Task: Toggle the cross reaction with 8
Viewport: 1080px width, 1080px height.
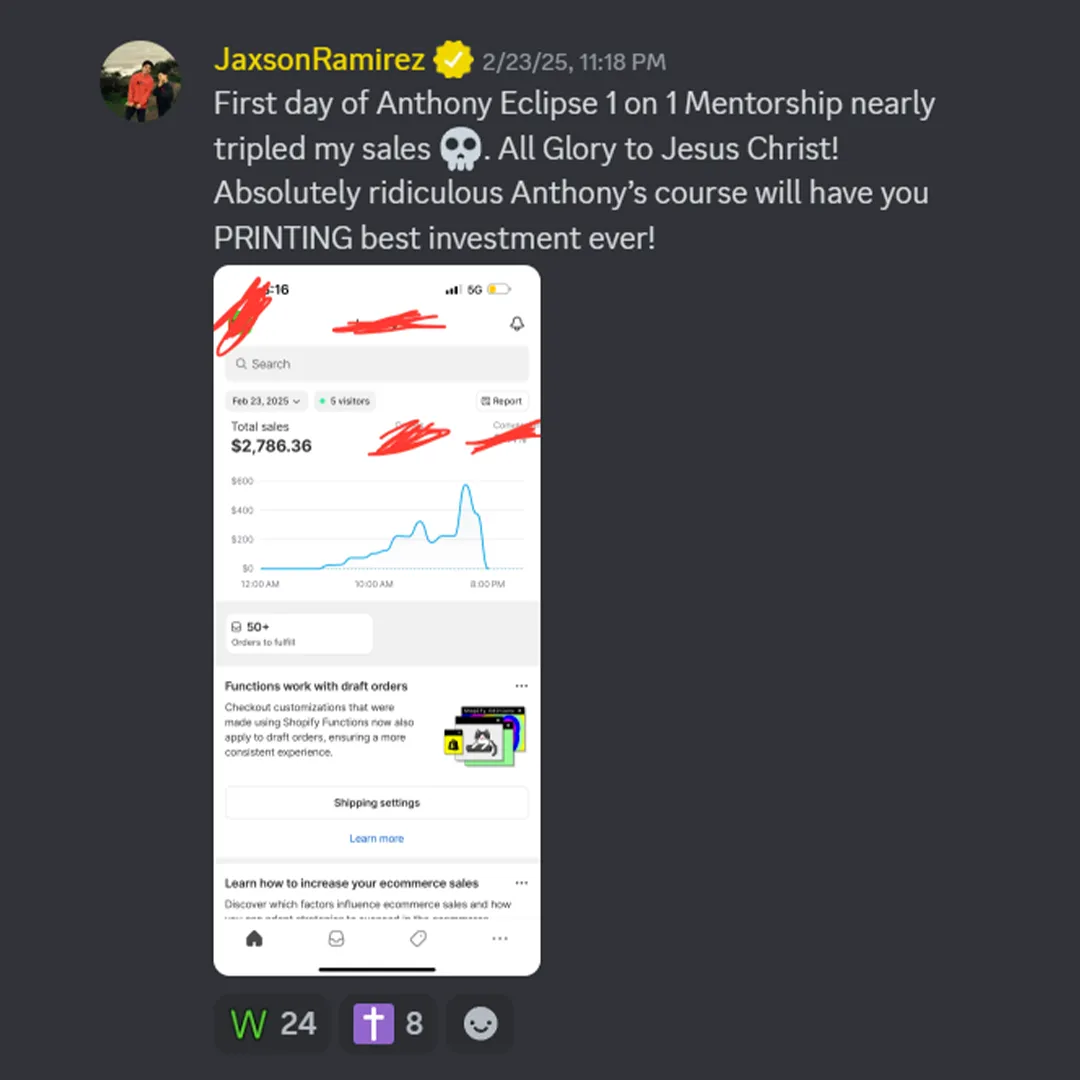Action: pyautogui.click(x=388, y=1023)
